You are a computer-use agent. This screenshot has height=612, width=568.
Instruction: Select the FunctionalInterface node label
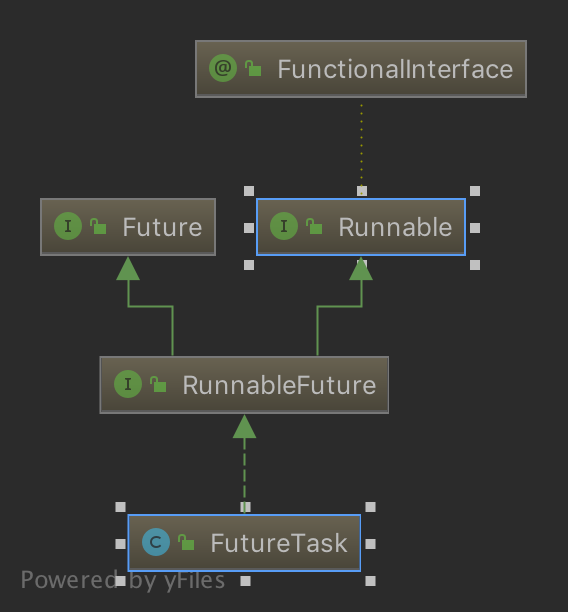coord(395,69)
